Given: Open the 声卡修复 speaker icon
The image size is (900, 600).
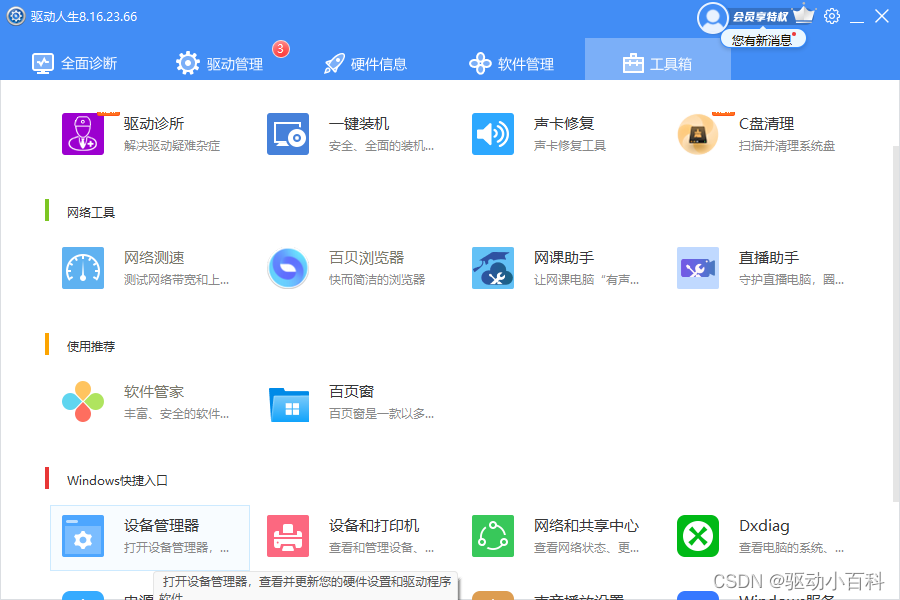Looking at the screenshot, I should pyautogui.click(x=492, y=134).
